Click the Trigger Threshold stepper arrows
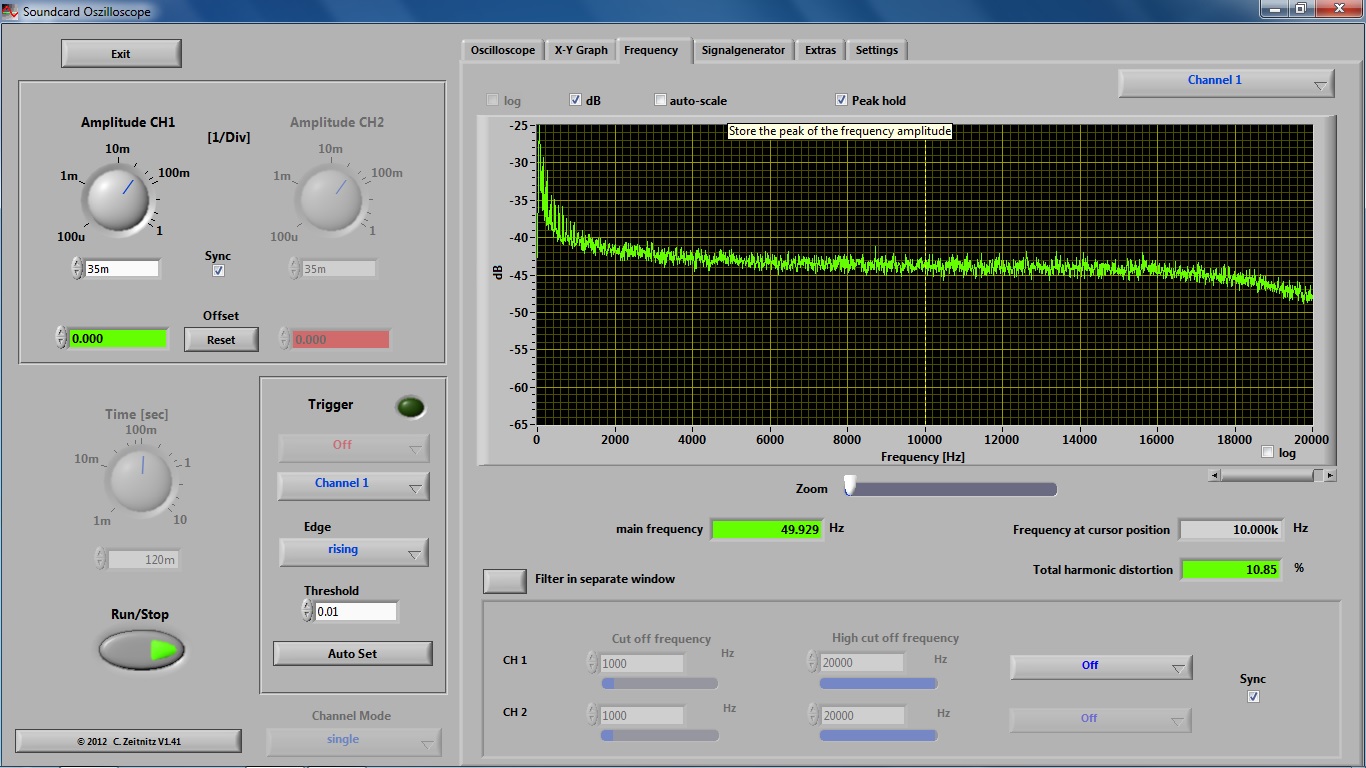 (x=307, y=611)
